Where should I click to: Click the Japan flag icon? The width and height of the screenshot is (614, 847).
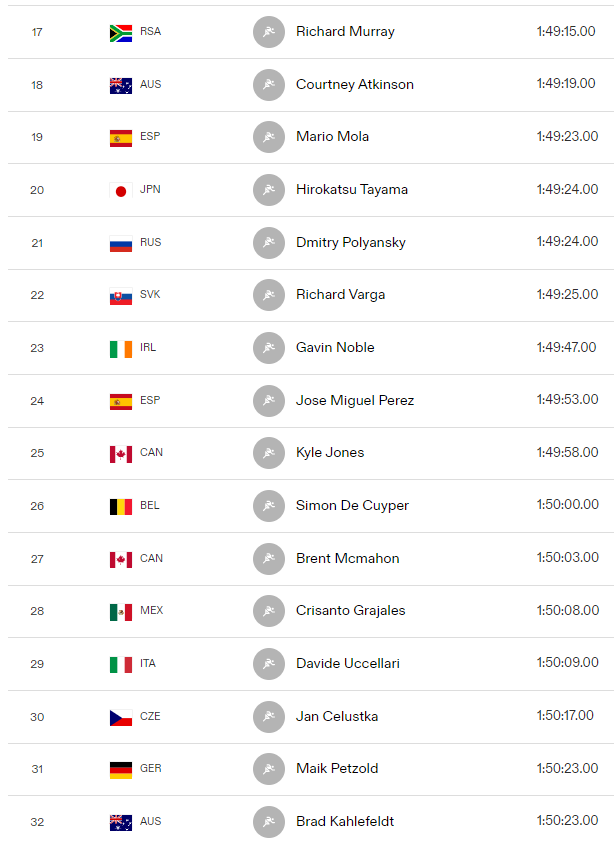120,191
